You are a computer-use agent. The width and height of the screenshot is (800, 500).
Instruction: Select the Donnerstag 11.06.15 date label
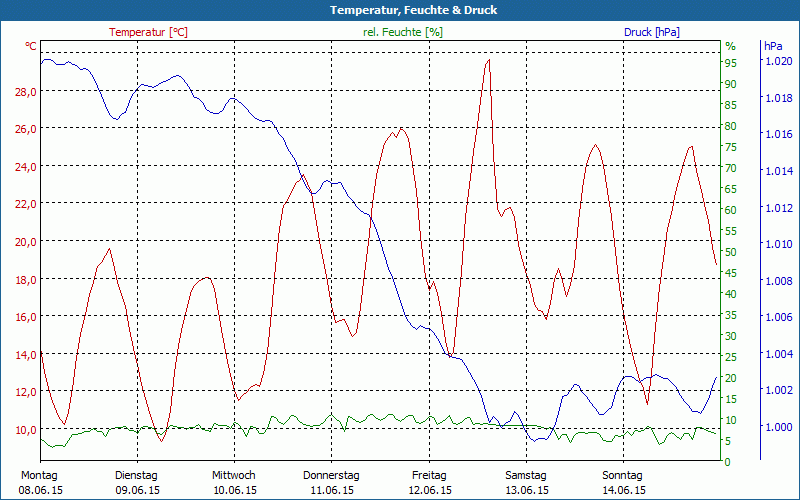click(x=331, y=482)
